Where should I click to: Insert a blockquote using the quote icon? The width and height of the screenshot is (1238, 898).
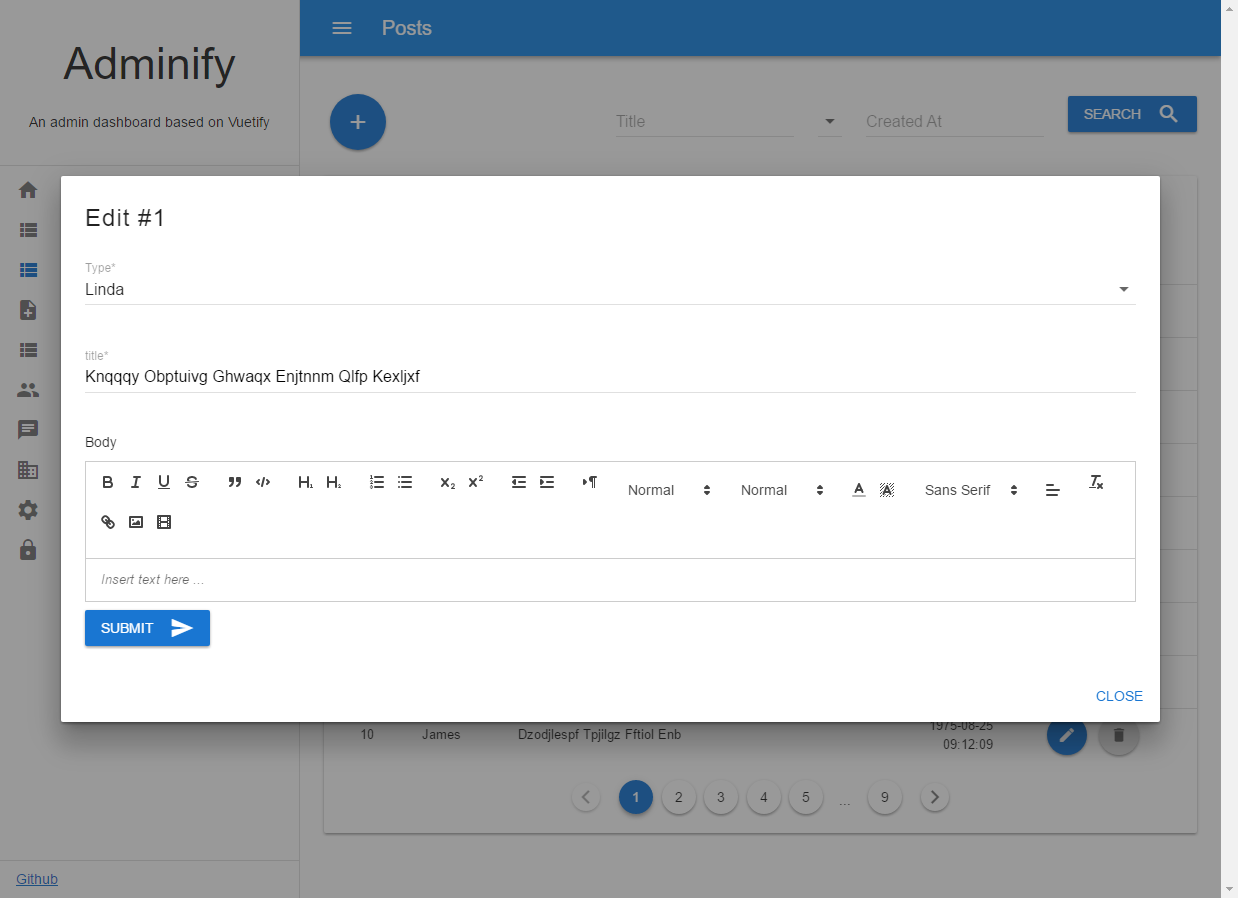[235, 482]
